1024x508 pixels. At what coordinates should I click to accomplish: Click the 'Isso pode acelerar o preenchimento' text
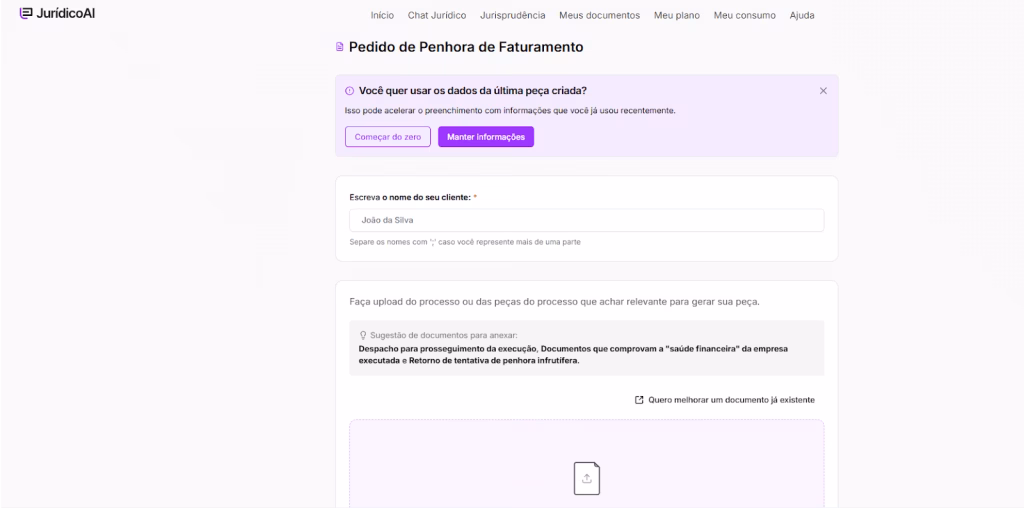[510, 110]
